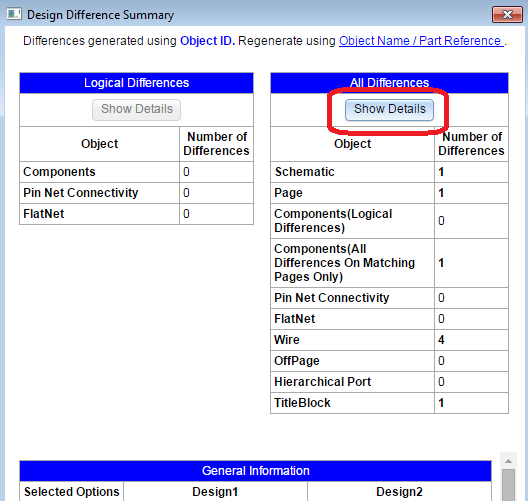Click Show Details under All Differences
The width and height of the screenshot is (528, 501).
[x=389, y=109]
